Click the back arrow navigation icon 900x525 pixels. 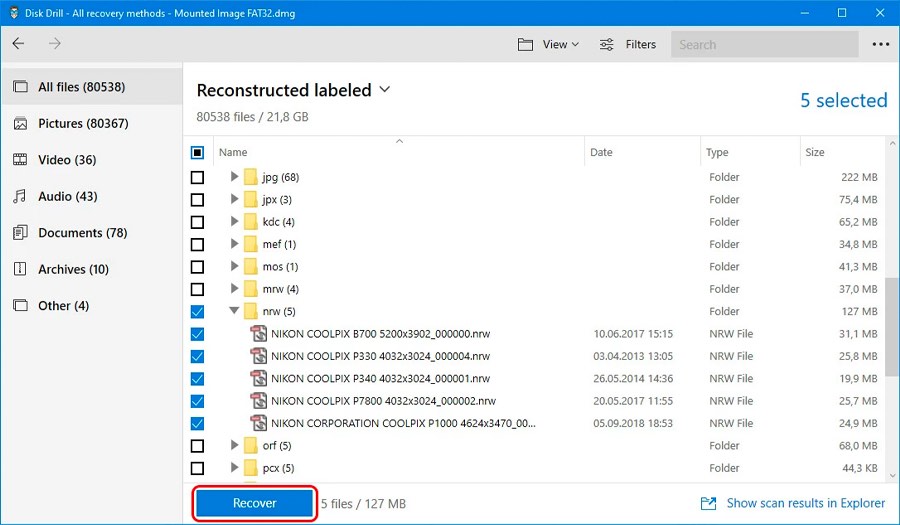[x=19, y=44]
